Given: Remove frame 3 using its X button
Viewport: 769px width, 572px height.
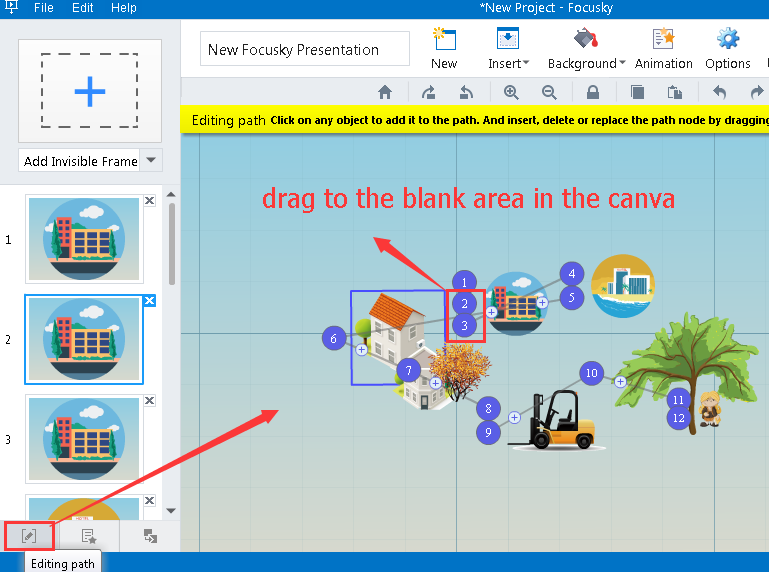Looking at the screenshot, I should [x=149, y=400].
